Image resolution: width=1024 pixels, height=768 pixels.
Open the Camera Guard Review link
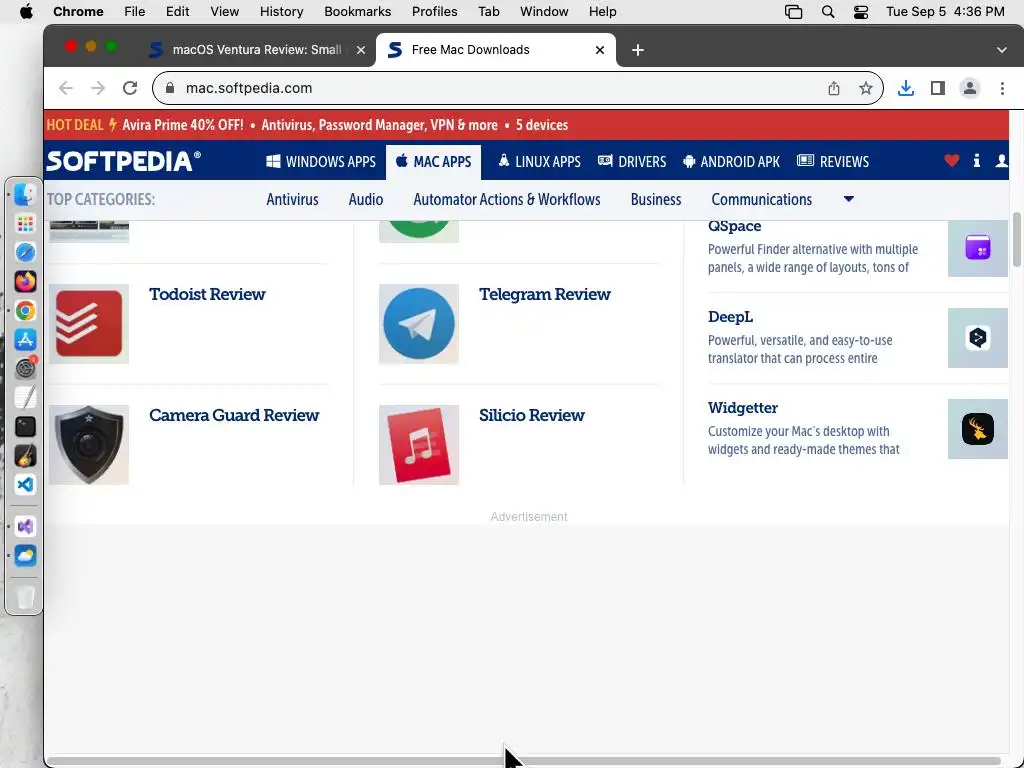pyautogui.click(x=234, y=415)
